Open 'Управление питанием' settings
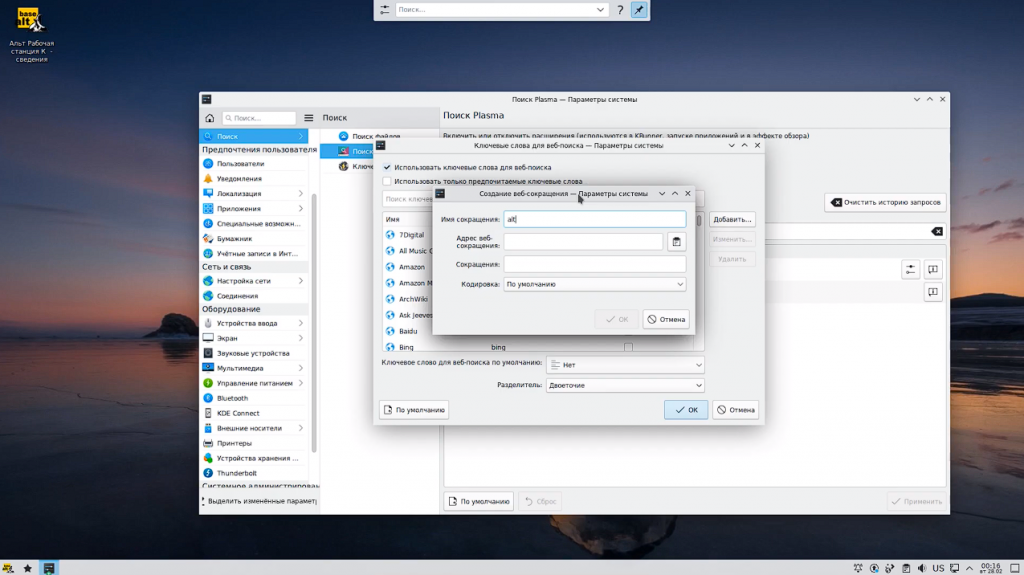Viewport: 1024px width, 575px height. pos(253,384)
